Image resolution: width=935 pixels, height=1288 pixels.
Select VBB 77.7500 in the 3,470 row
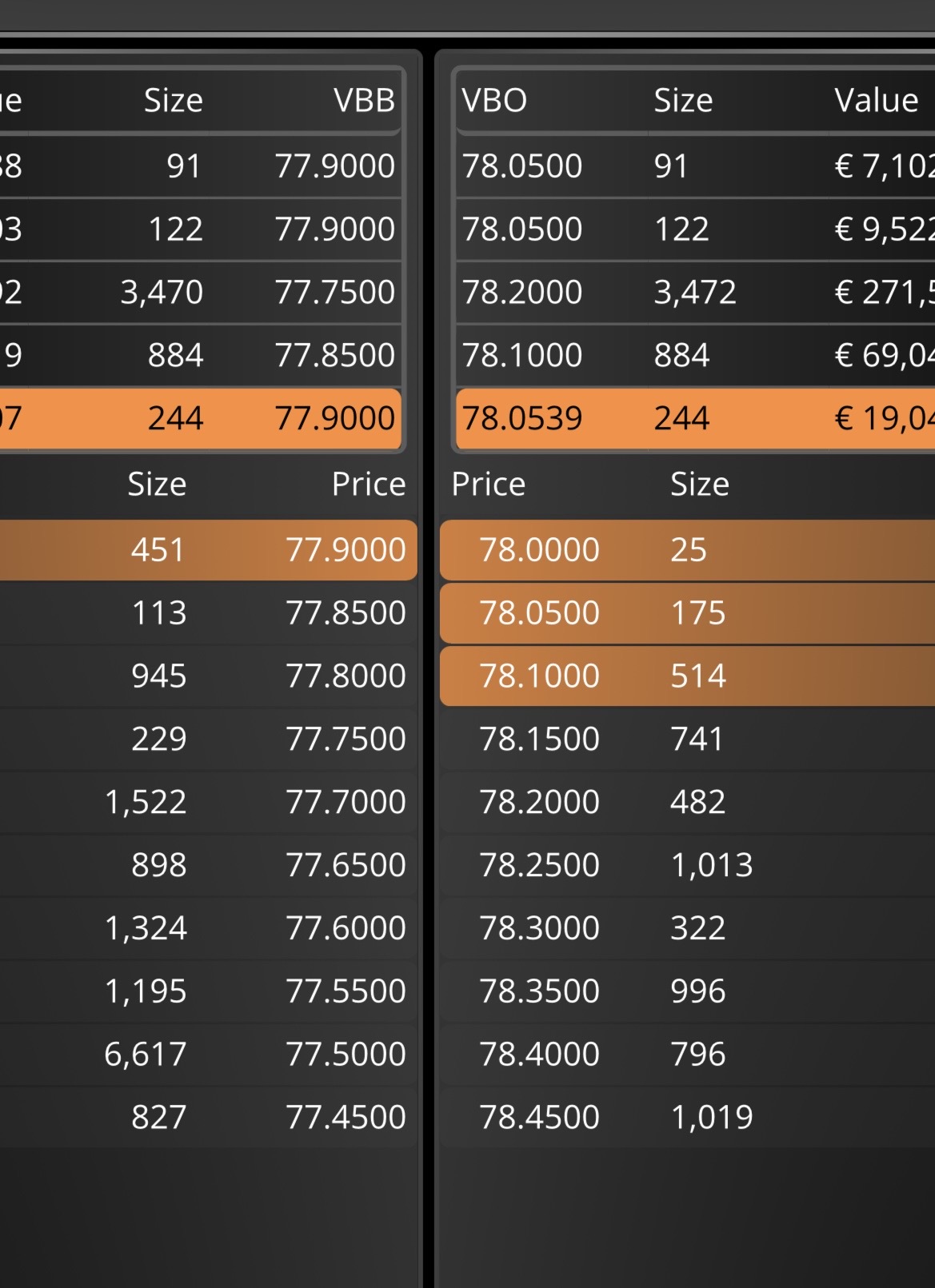tap(335, 293)
